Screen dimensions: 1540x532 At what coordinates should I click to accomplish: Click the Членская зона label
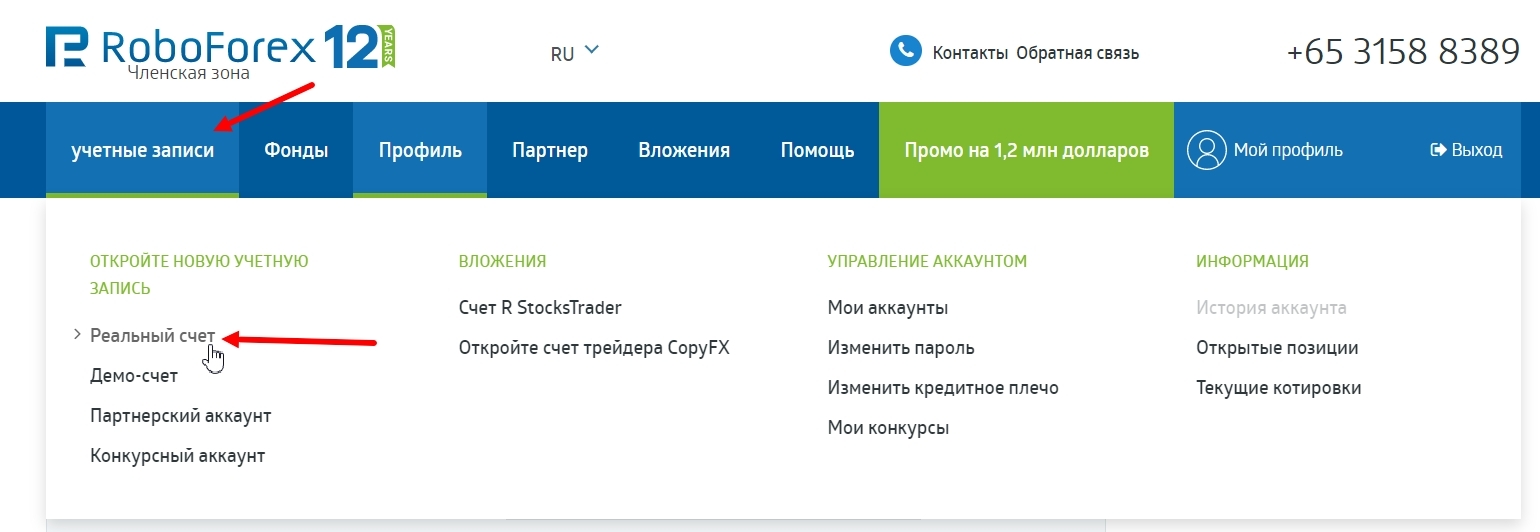[x=189, y=73]
